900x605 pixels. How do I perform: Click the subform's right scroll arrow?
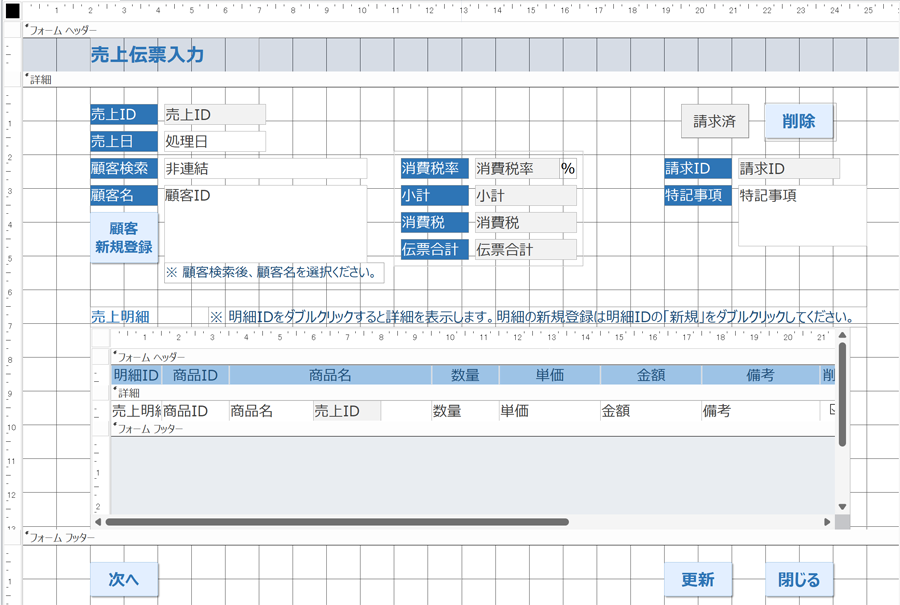827,522
